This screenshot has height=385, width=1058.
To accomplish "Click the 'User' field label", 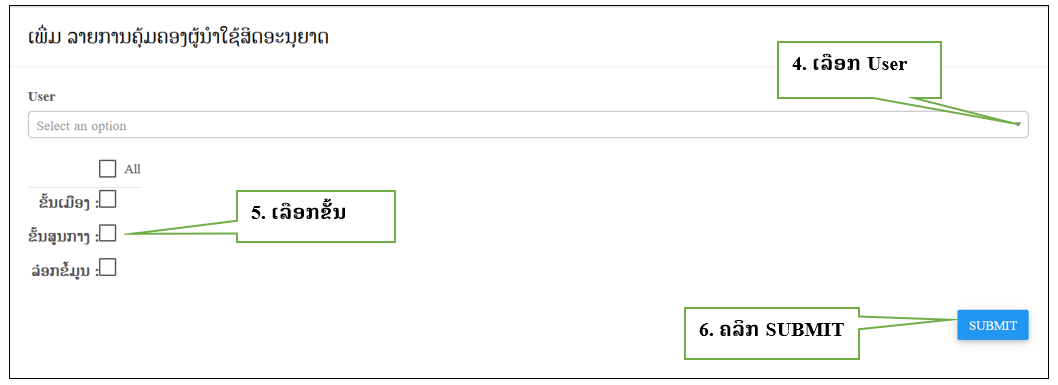I will [41, 96].
